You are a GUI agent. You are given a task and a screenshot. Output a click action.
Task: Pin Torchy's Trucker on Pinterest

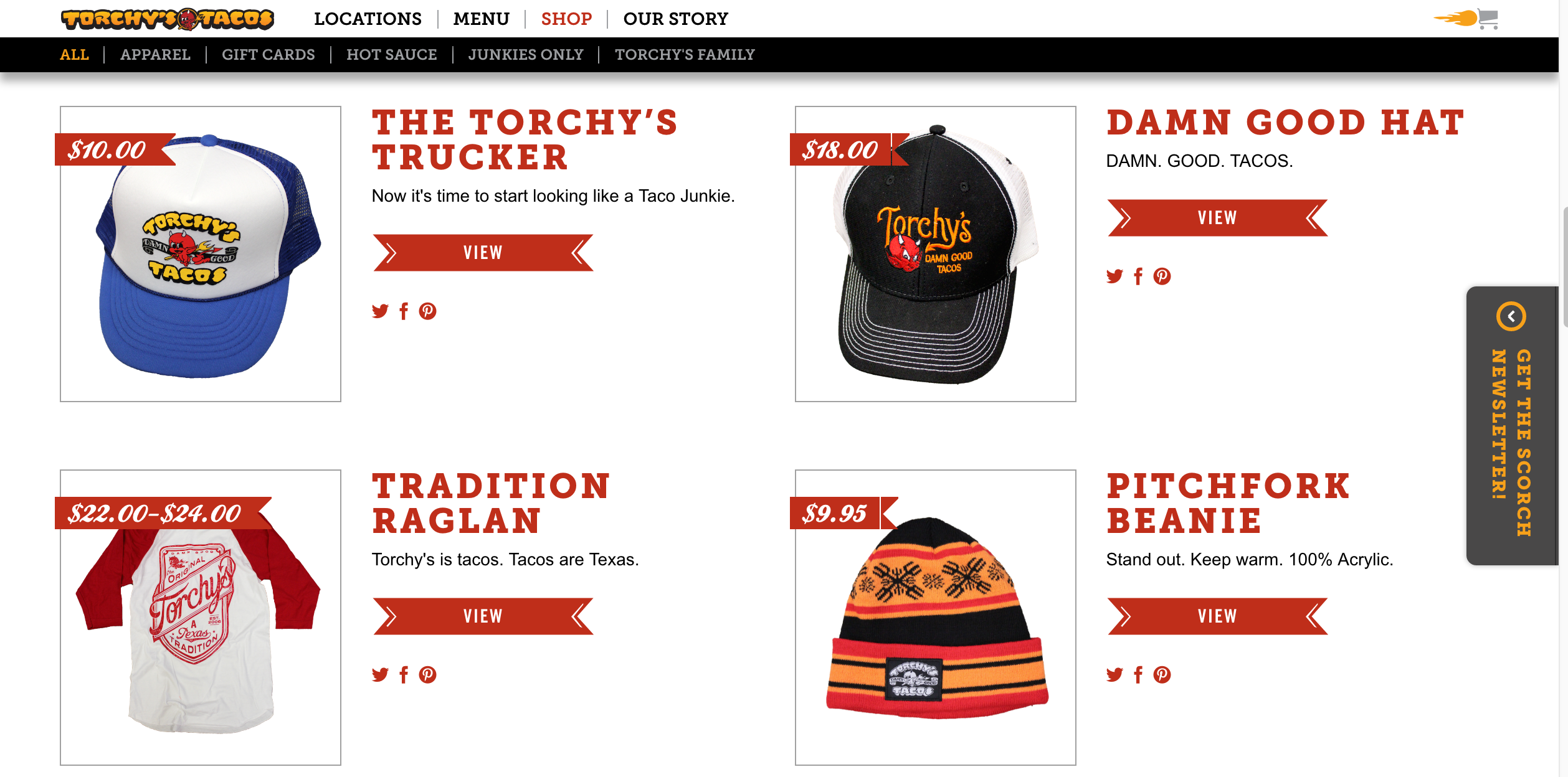pyautogui.click(x=427, y=311)
